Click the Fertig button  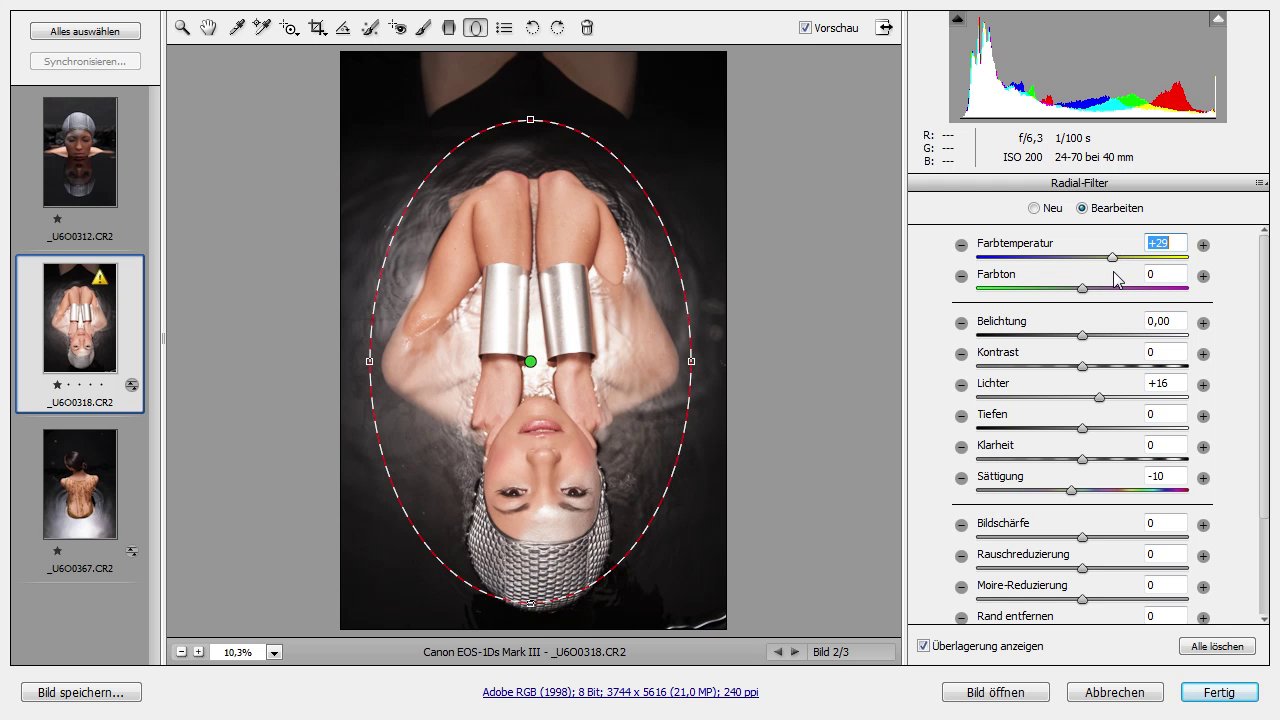[1219, 692]
